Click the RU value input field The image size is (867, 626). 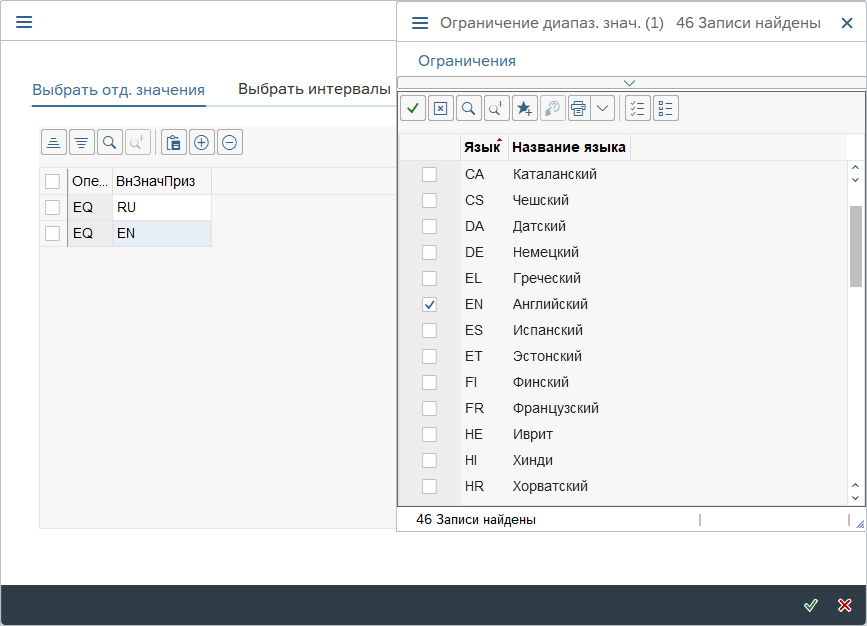click(161, 207)
